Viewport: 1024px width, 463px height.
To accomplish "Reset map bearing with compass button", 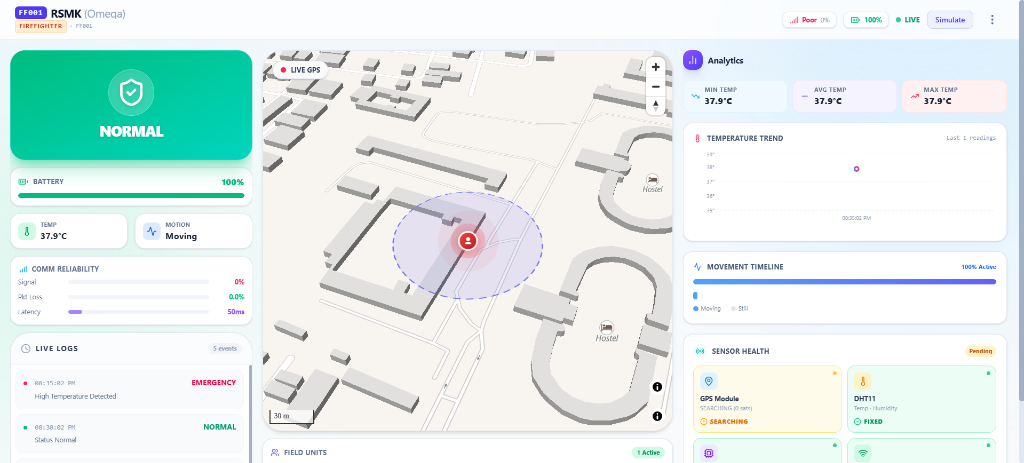I will (x=656, y=106).
